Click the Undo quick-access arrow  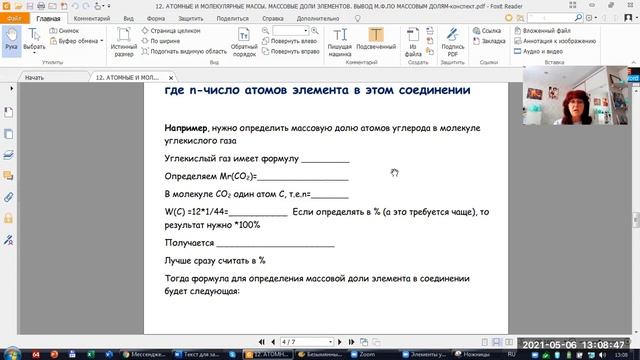pos(75,6)
